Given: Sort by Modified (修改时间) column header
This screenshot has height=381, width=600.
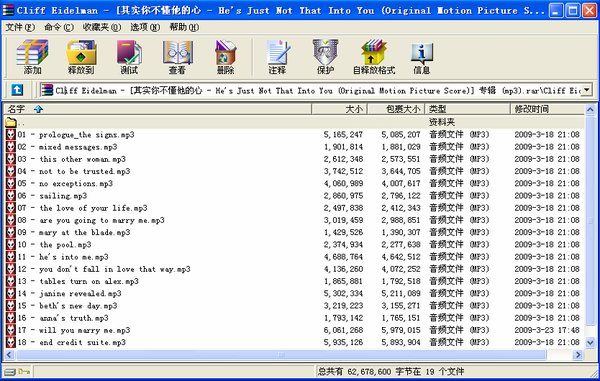Looking at the screenshot, I should pos(548,109).
